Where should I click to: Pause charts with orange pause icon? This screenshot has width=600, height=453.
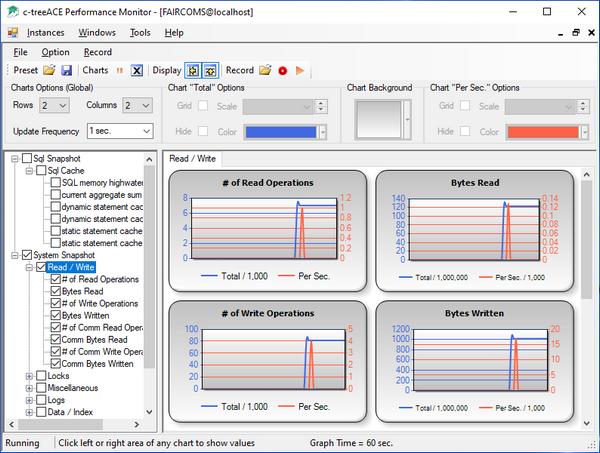click(120, 70)
